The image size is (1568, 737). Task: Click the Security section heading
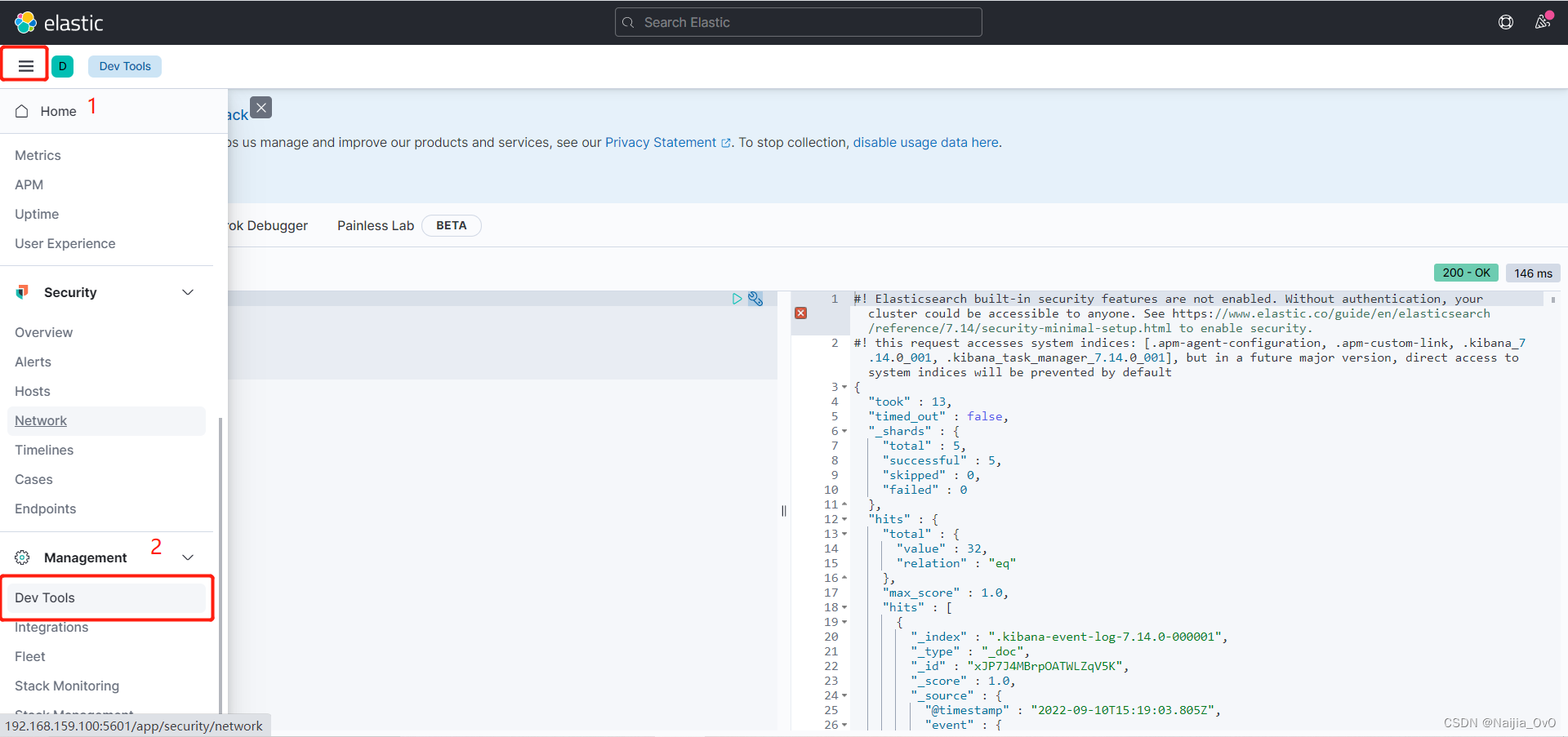(70, 292)
